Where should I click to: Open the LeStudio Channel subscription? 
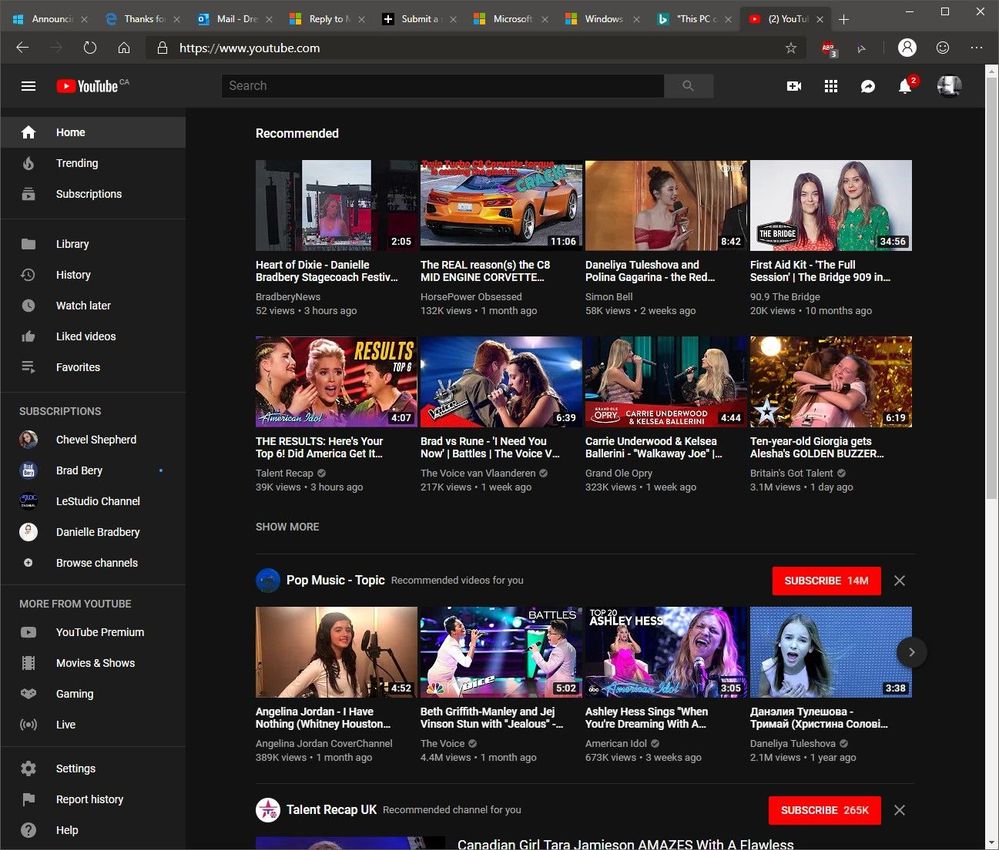(93, 501)
